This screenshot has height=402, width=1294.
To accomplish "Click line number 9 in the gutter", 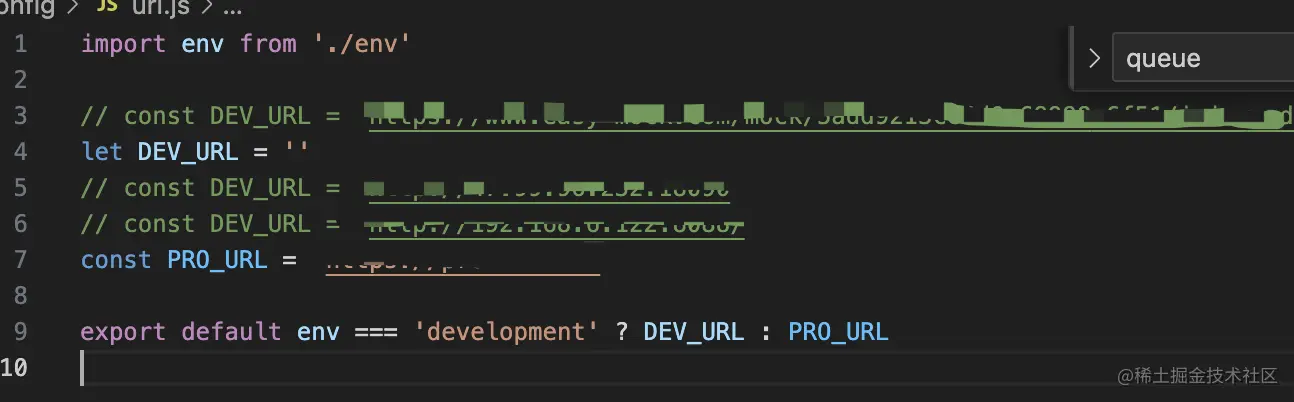I will pos(21,332).
